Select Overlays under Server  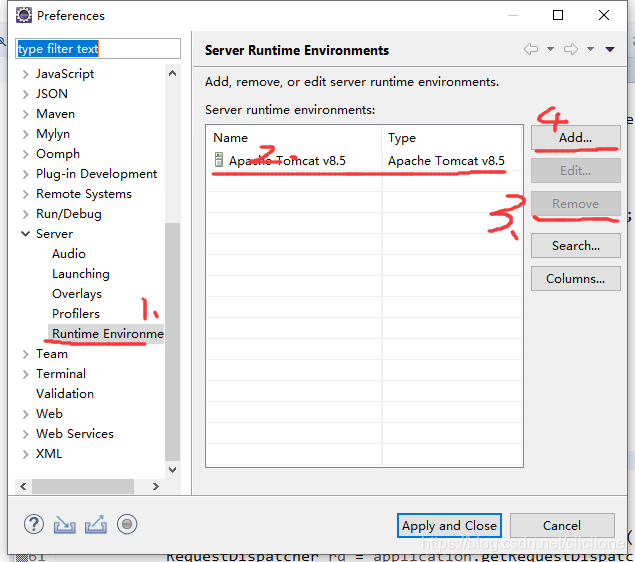(77, 294)
